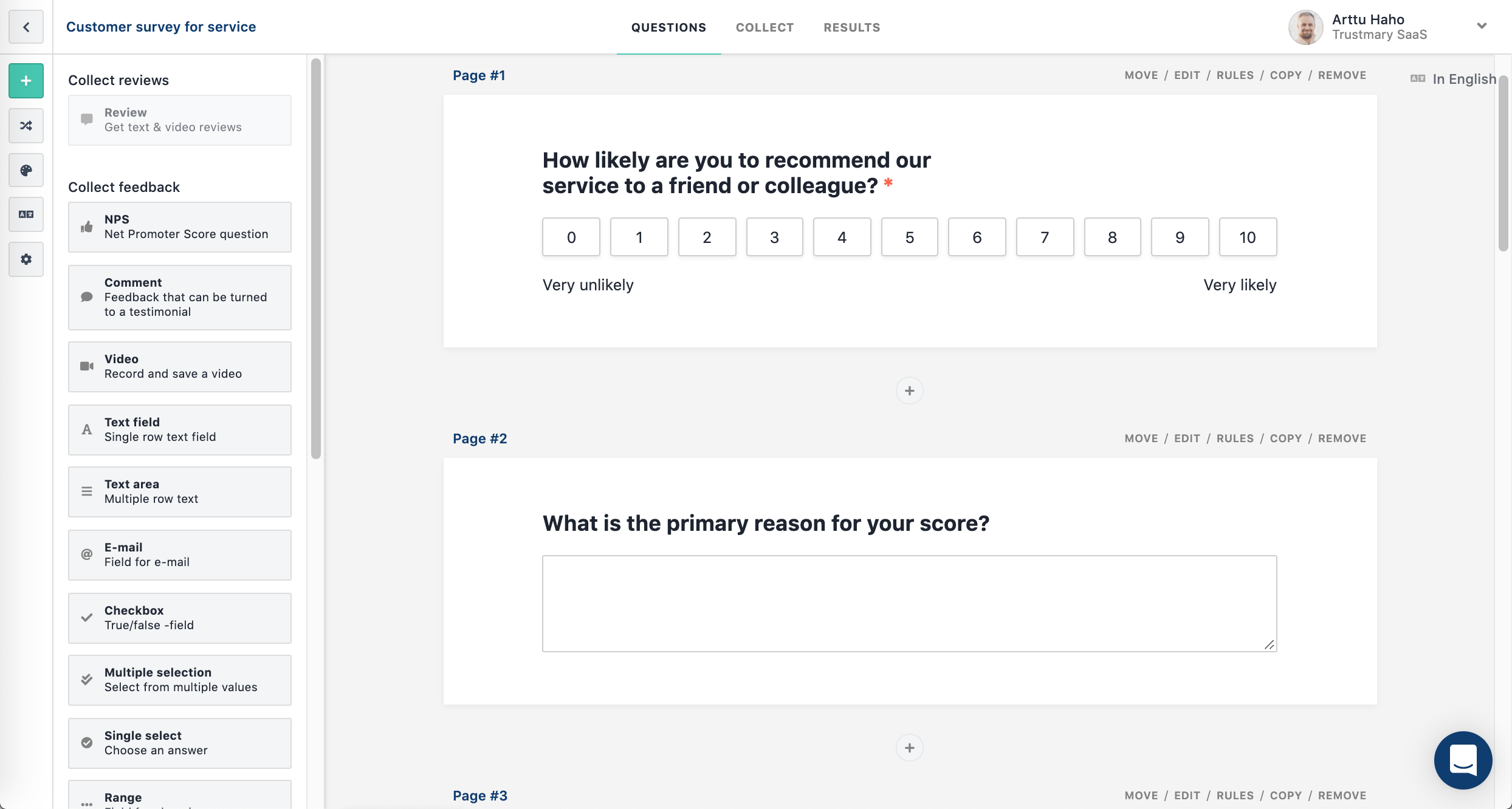Open the shuffle logic sidebar icon

26,126
